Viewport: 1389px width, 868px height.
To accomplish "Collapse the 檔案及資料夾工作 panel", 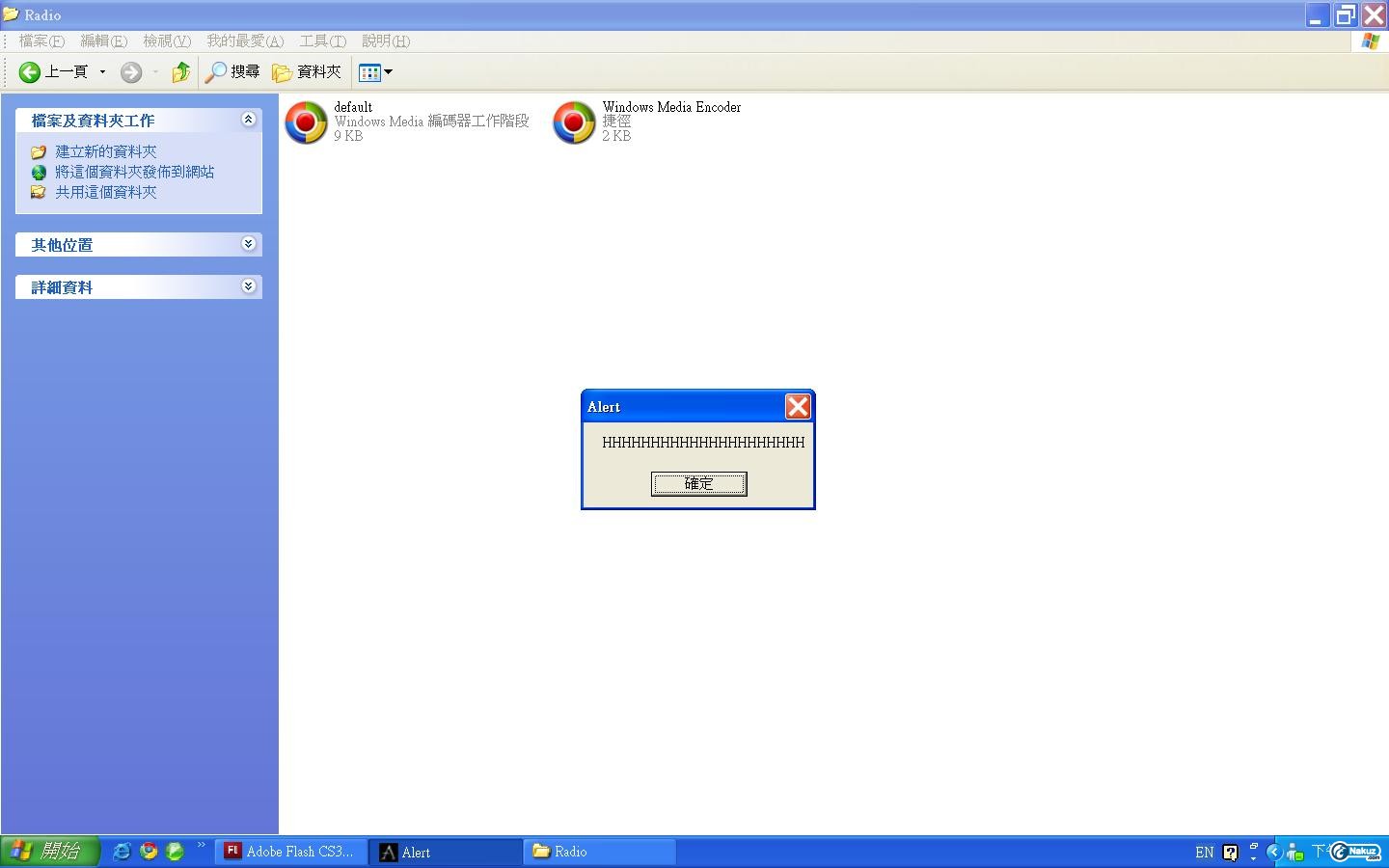I will coord(248,120).
